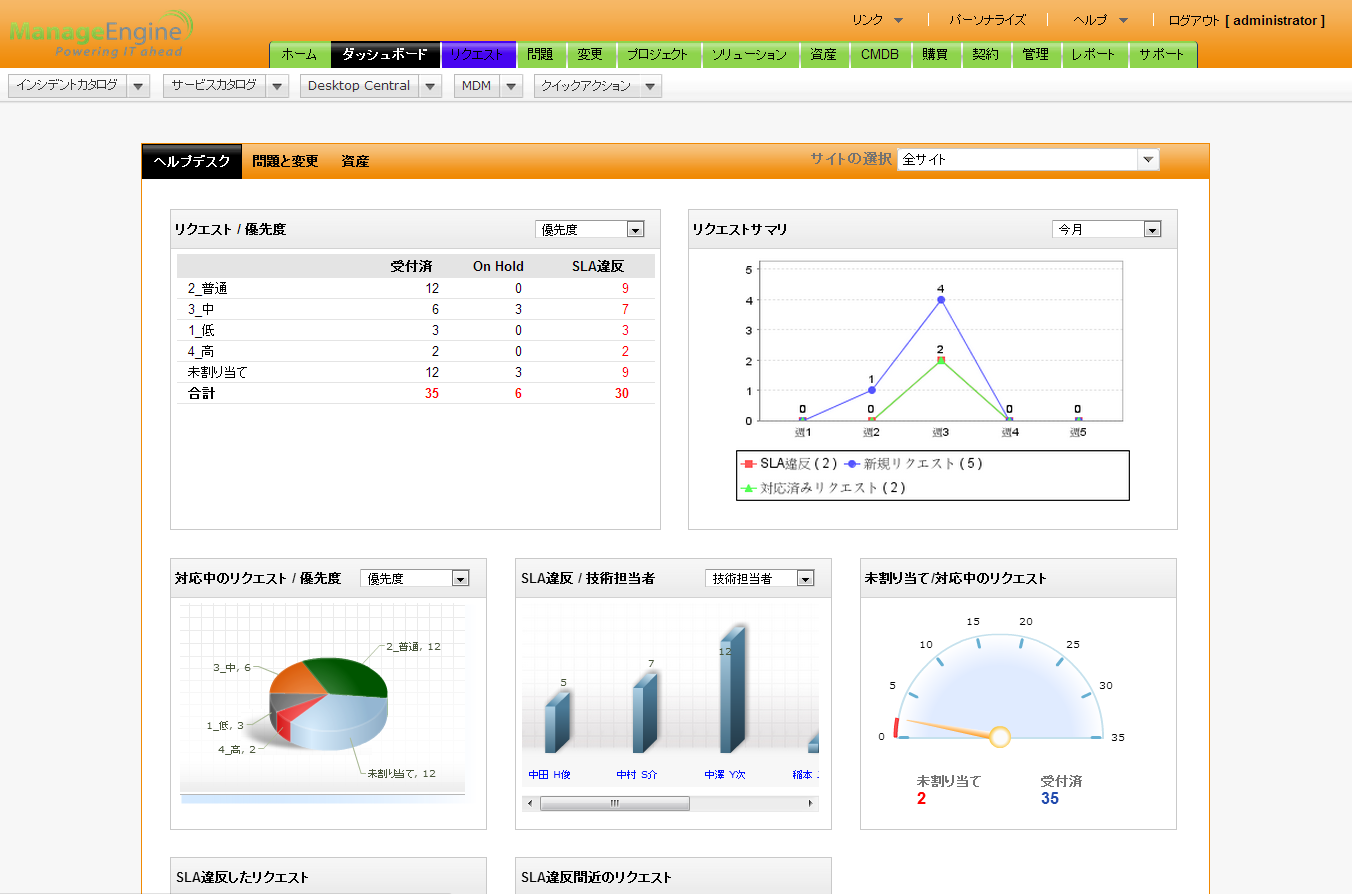Viewport: 1352px width, 894px height.
Task: Click On Hold count 3 in 未割り当て row
Action: pos(518,373)
